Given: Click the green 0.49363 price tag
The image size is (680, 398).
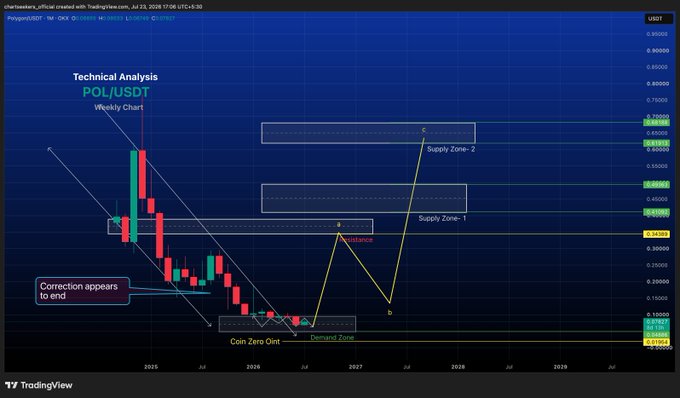Looking at the screenshot, I should [657, 185].
